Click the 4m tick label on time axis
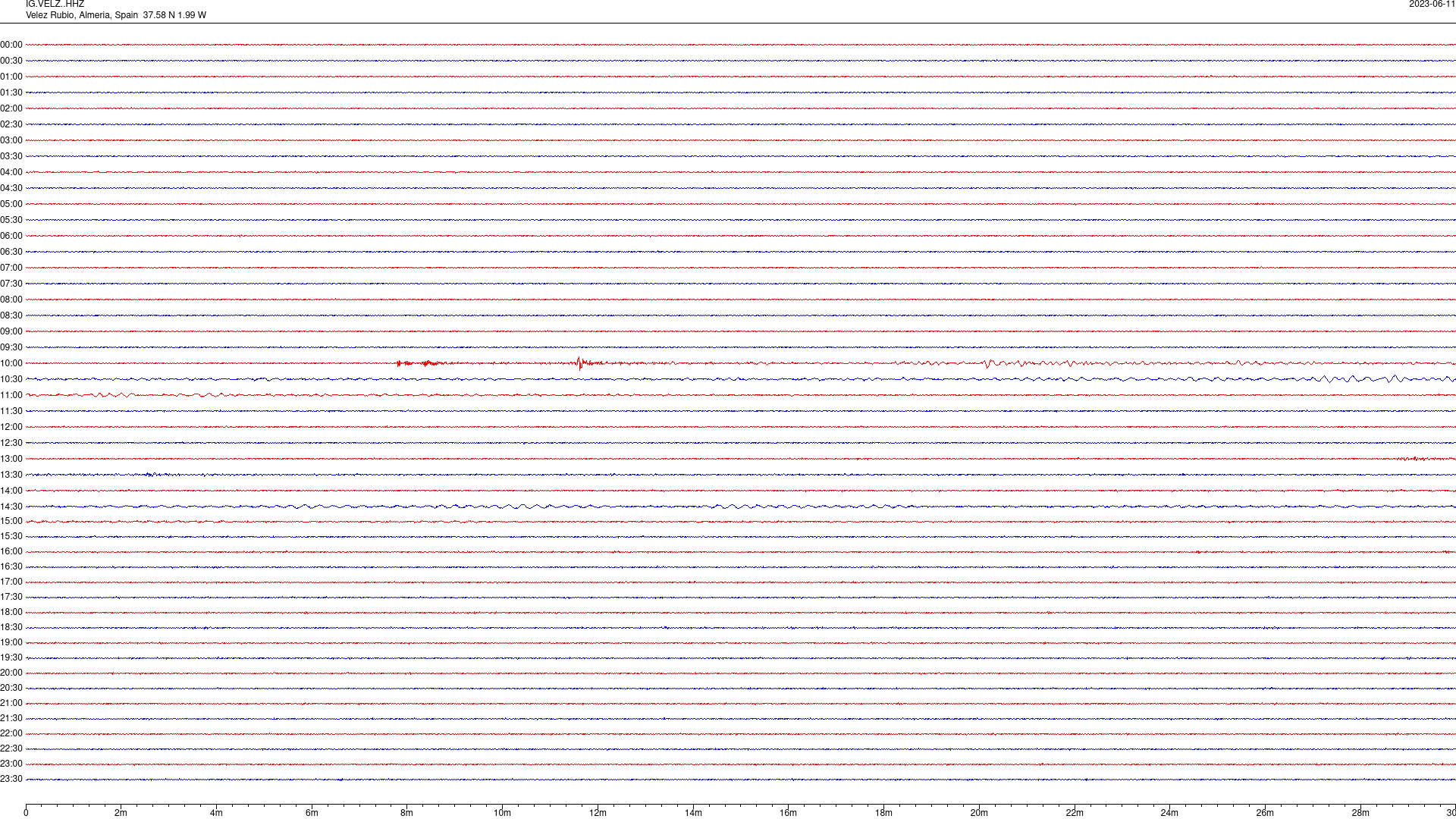Viewport: 1456px width, 819px height. 216,813
